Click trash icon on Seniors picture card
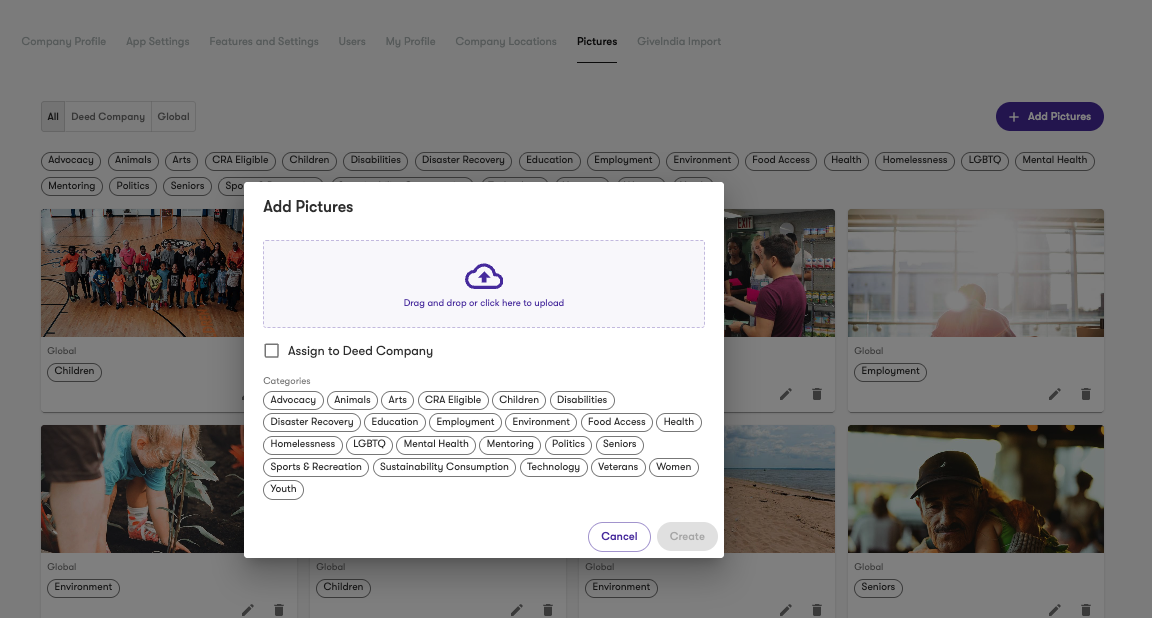Image resolution: width=1152 pixels, height=618 pixels. (1086, 610)
